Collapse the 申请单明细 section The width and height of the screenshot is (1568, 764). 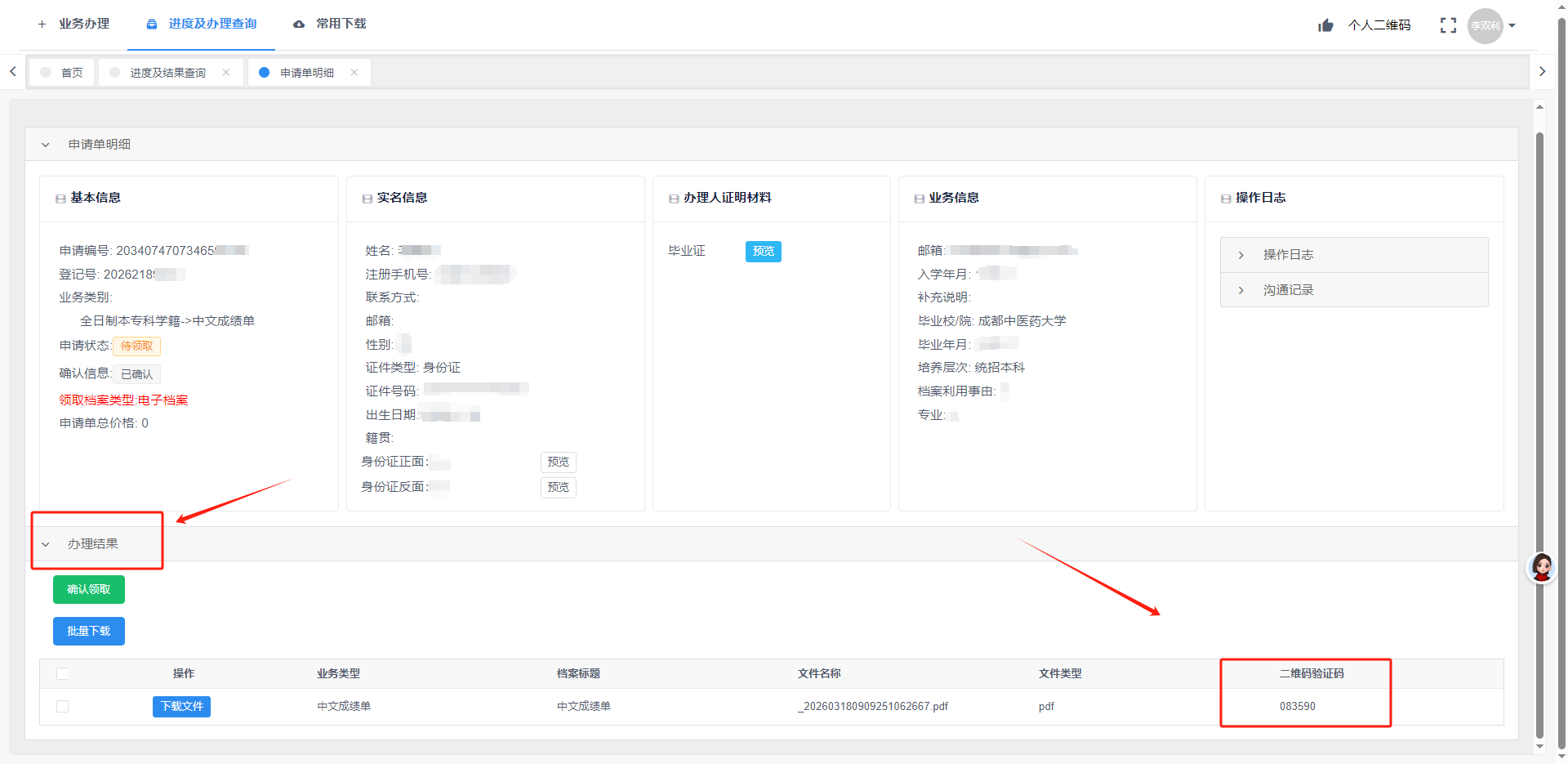46,145
